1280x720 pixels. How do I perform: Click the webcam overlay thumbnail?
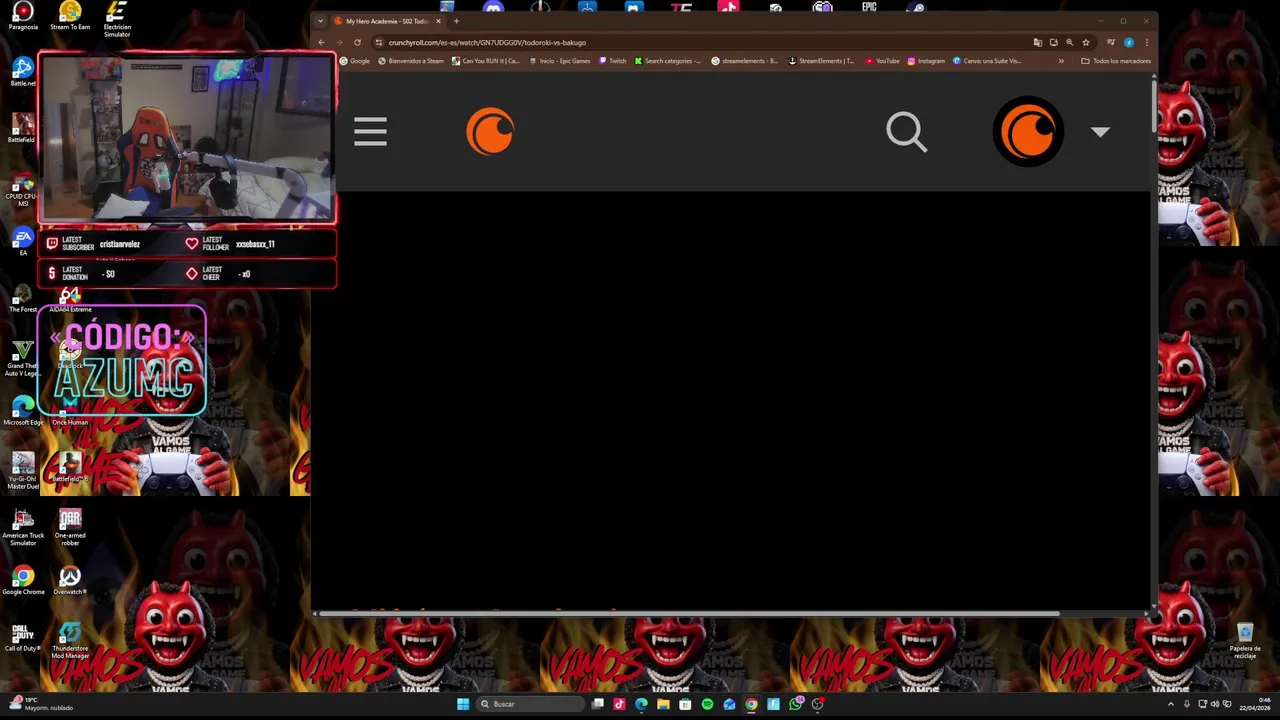click(187, 138)
